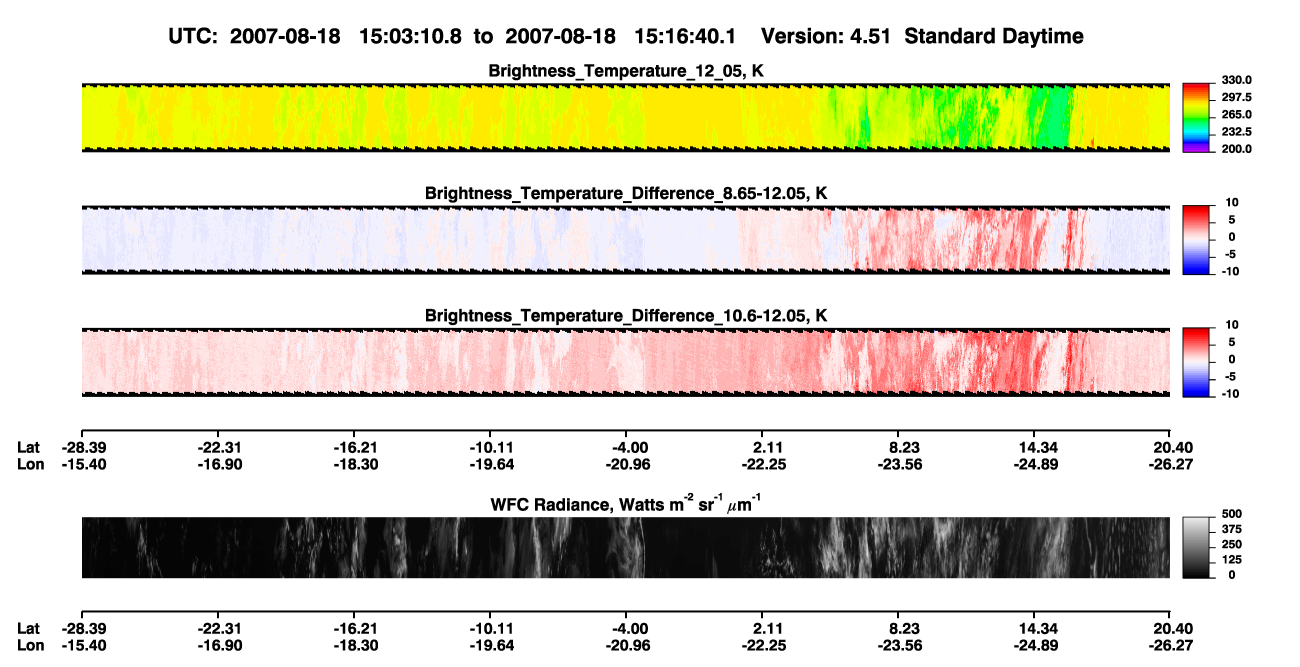The width and height of the screenshot is (1300, 667).
Task: Click the 265.0 colorbar label
Action: [x=1236, y=115]
